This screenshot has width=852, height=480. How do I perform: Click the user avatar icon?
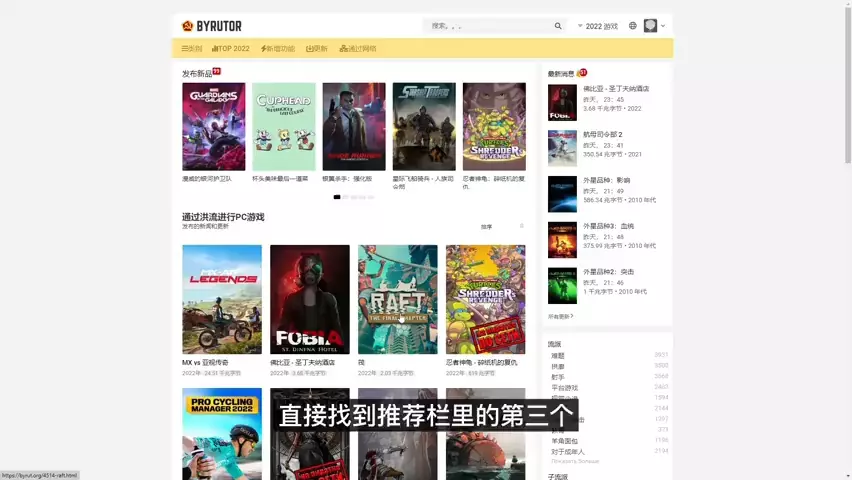click(x=650, y=26)
